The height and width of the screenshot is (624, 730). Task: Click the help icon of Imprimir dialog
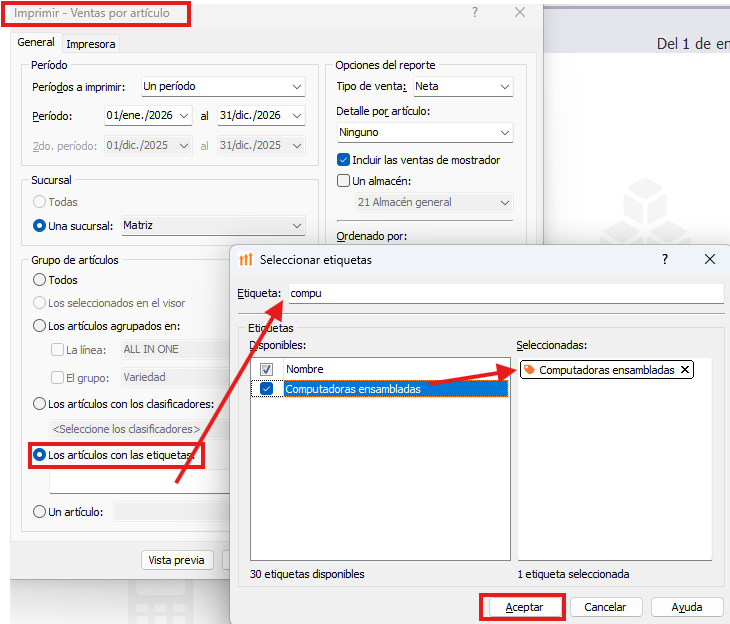pos(475,13)
